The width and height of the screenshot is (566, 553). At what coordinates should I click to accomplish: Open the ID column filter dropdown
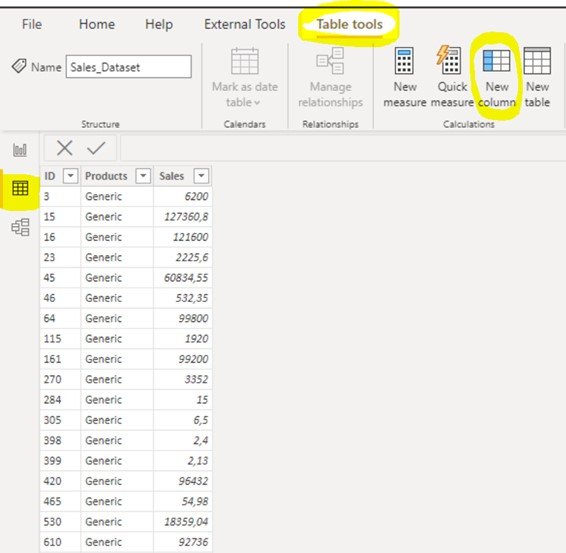(70, 176)
